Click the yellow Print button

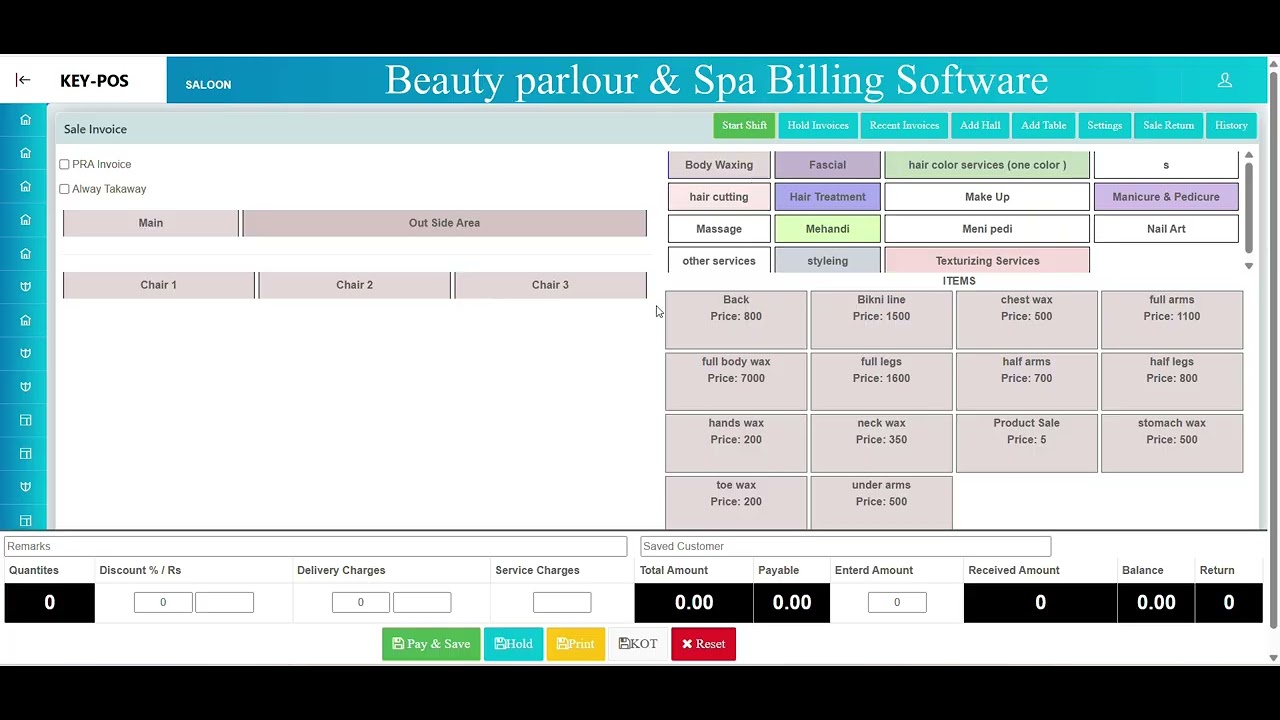575,644
